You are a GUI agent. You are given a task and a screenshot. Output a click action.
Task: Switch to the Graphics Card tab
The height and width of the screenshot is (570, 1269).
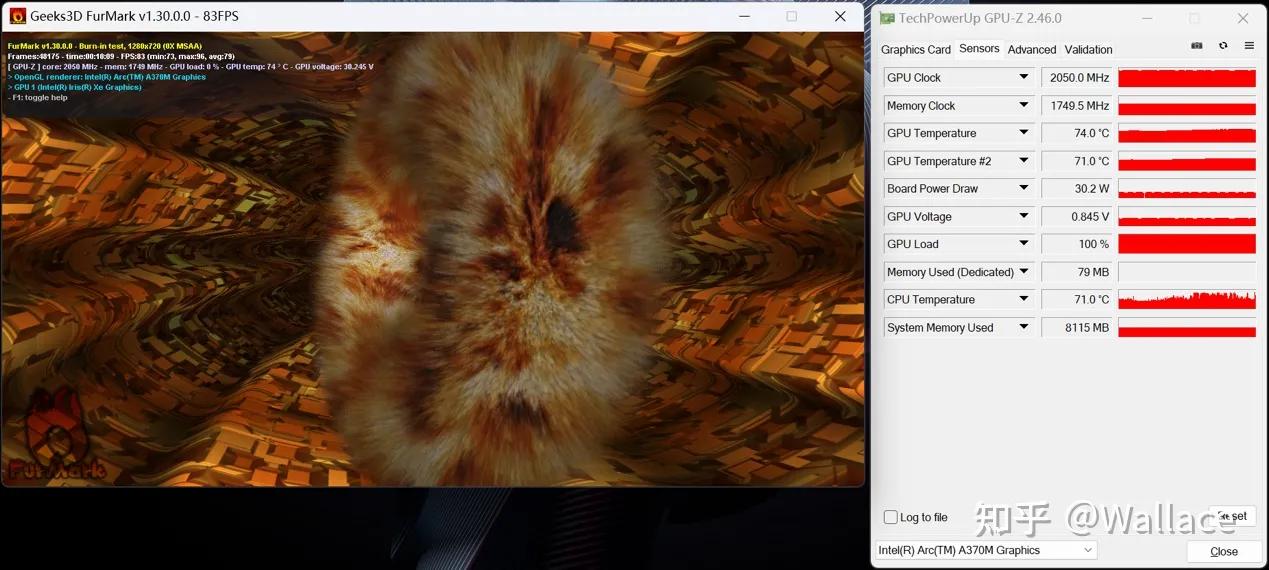tap(915, 50)
